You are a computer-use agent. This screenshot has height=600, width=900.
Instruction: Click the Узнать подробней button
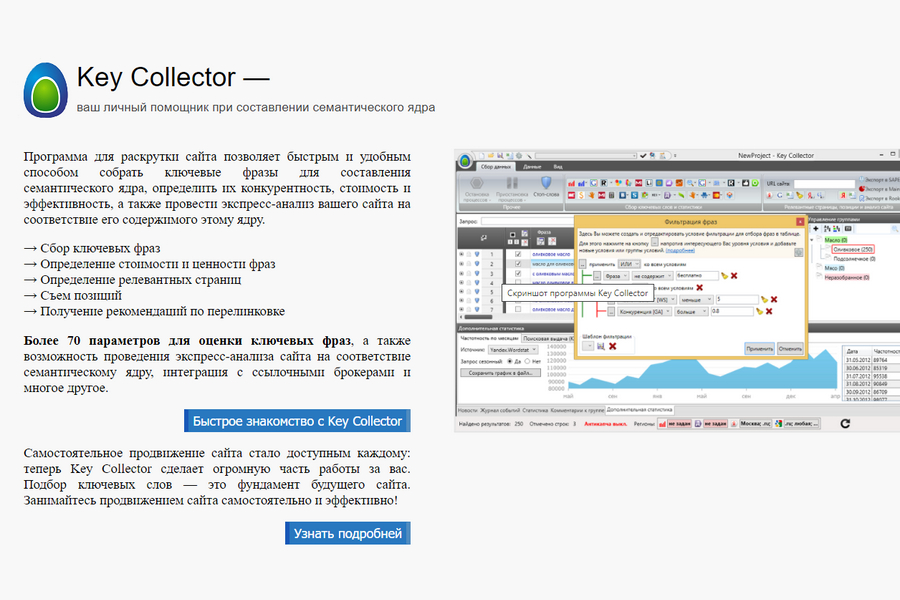(347, 533)
